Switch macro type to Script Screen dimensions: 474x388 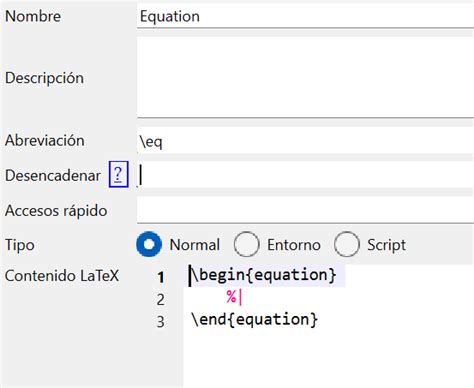347,244
